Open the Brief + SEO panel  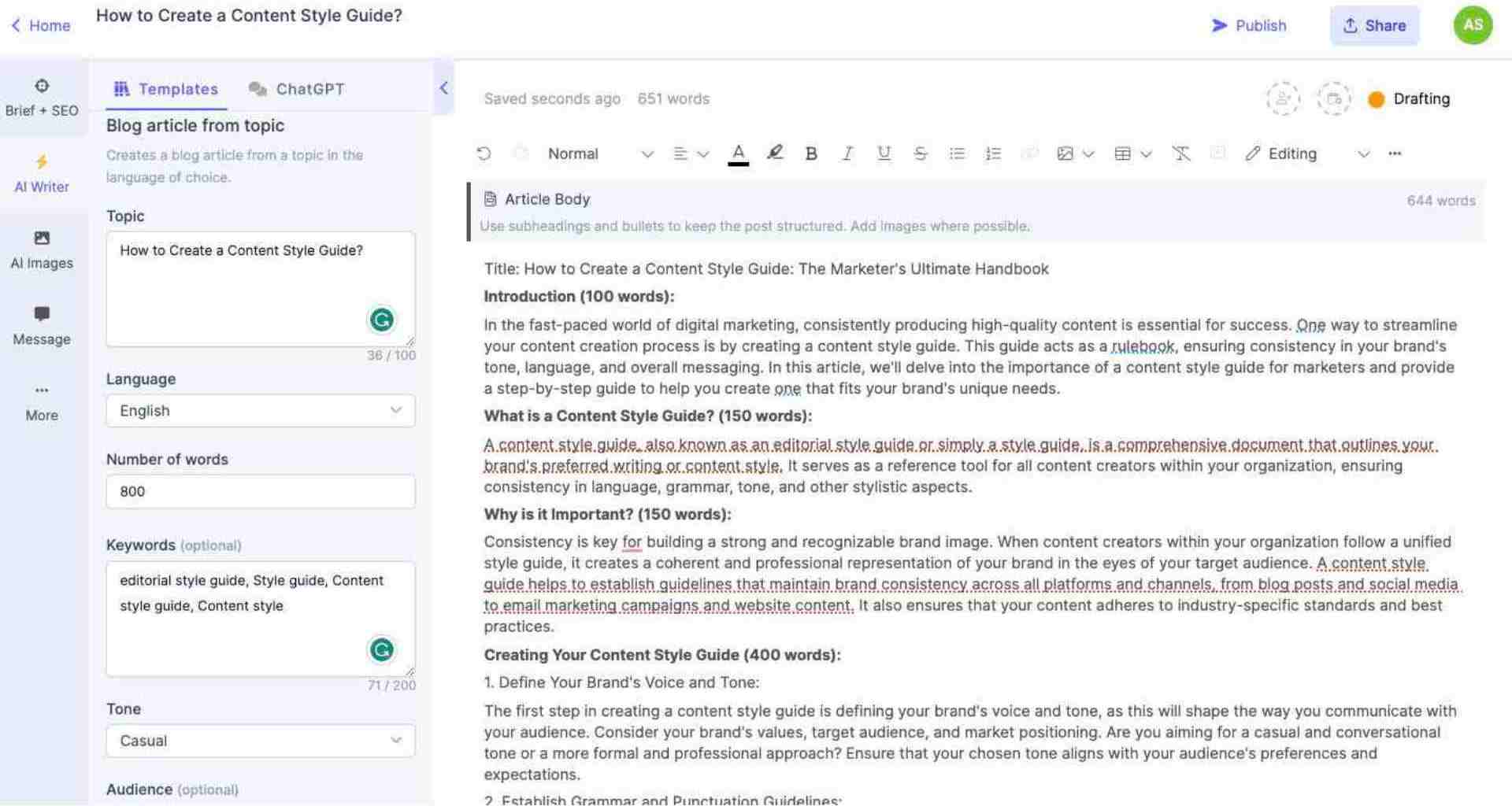pyautogui.click(x=42, y=97)
